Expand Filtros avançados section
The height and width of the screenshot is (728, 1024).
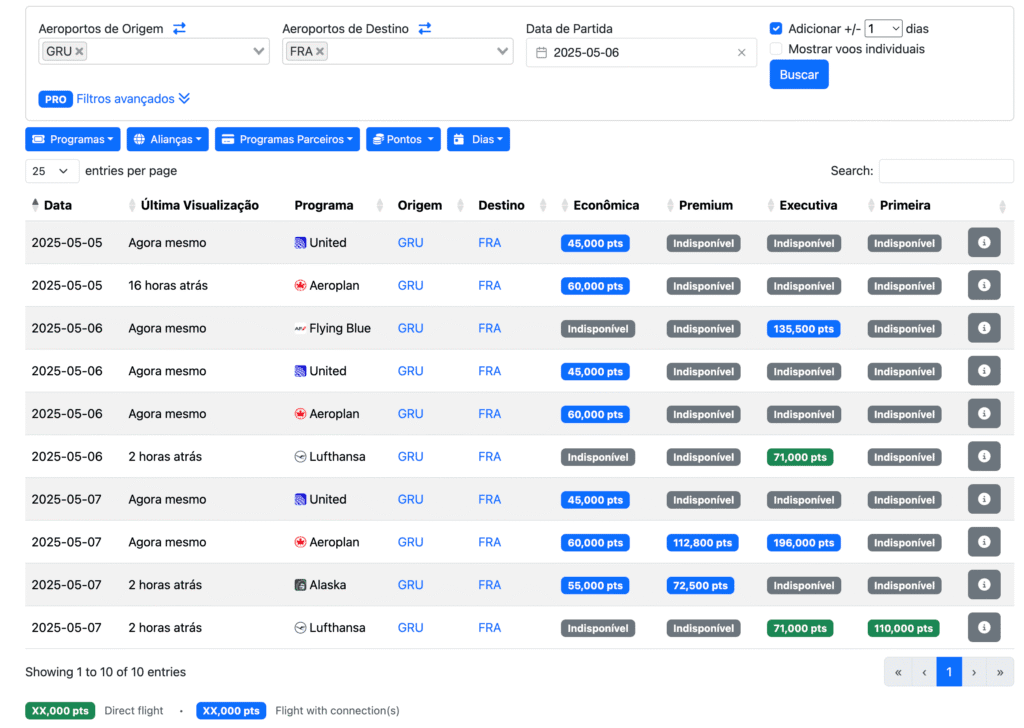point(133,99)
